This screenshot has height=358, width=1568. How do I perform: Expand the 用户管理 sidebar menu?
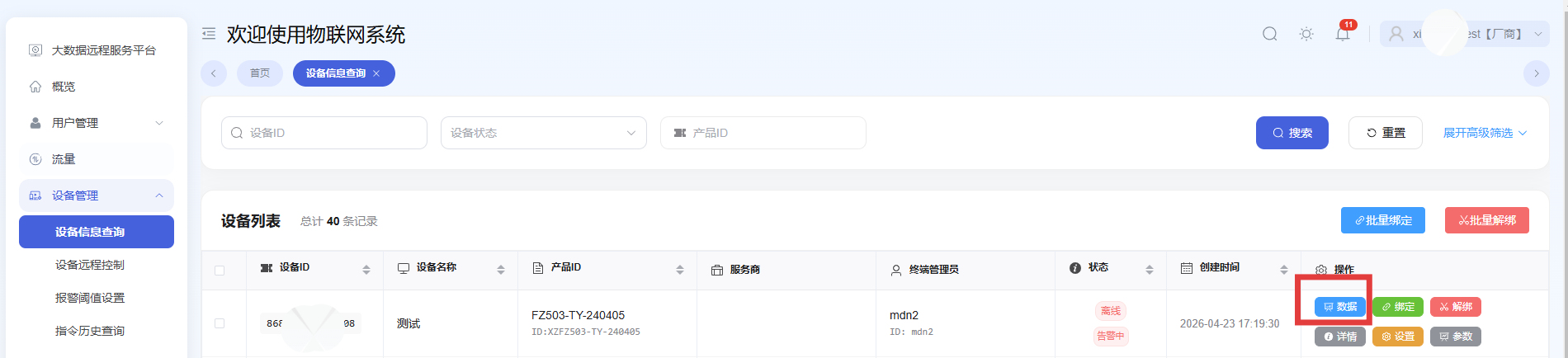[97, 123]
